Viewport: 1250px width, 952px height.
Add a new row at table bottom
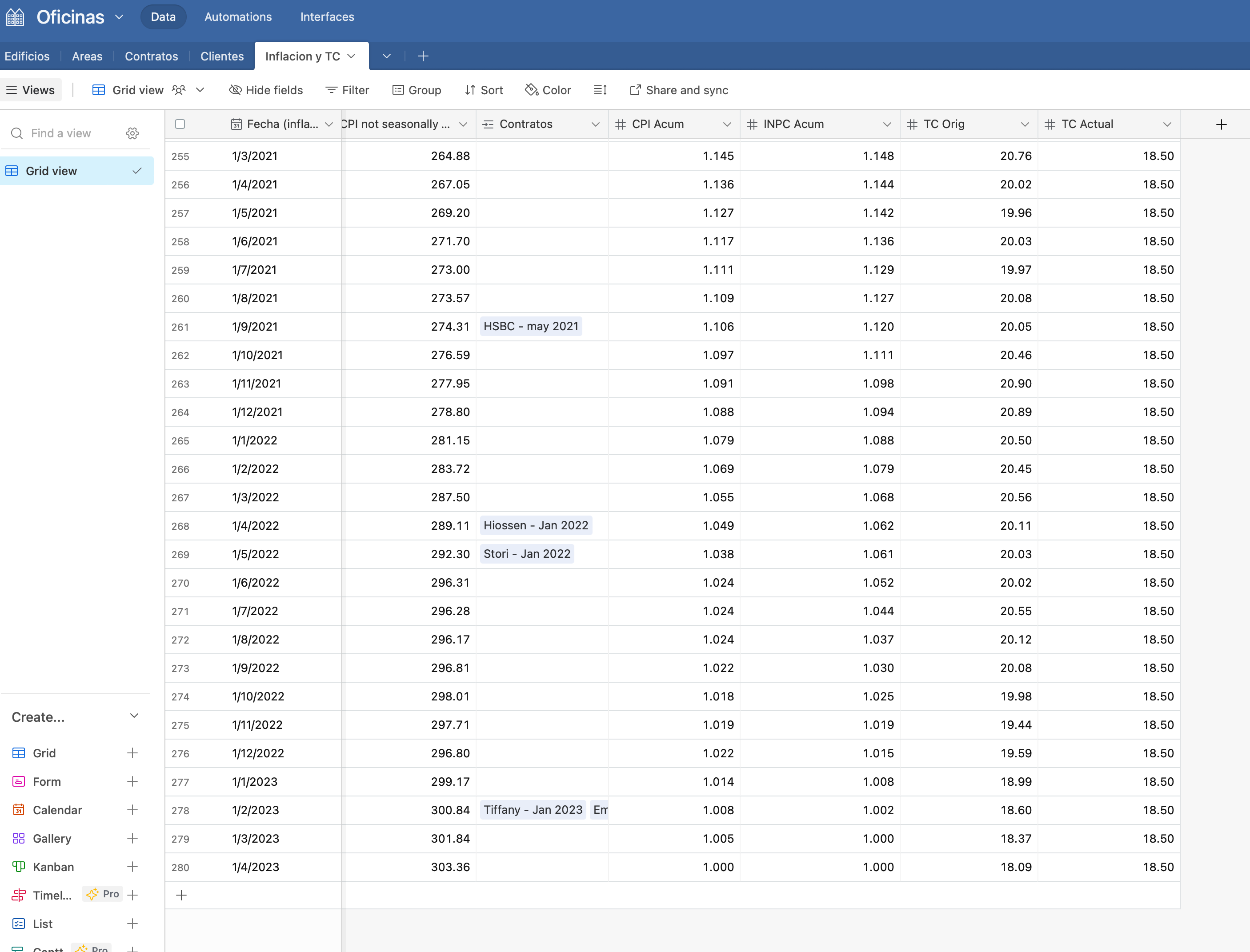(x=181, y=895)
